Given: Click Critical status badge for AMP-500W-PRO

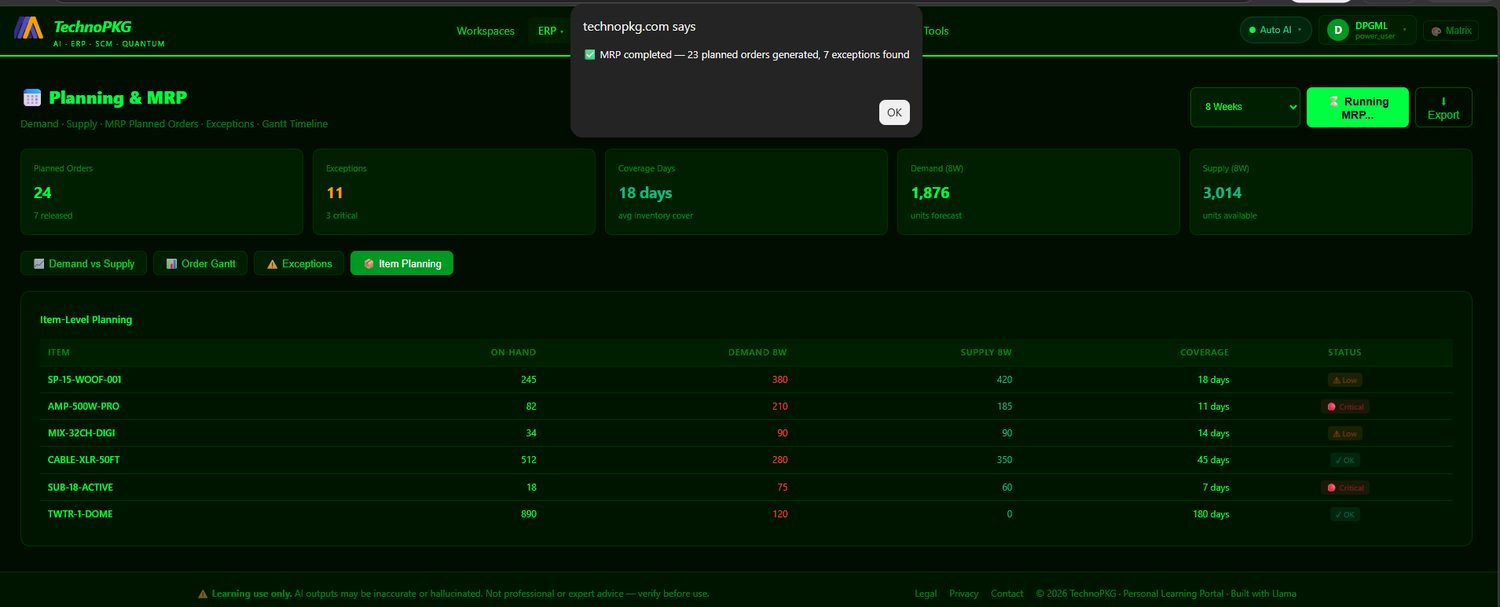Looking at the screenshot, I should pyautogui.click(x=1344, y=407).
